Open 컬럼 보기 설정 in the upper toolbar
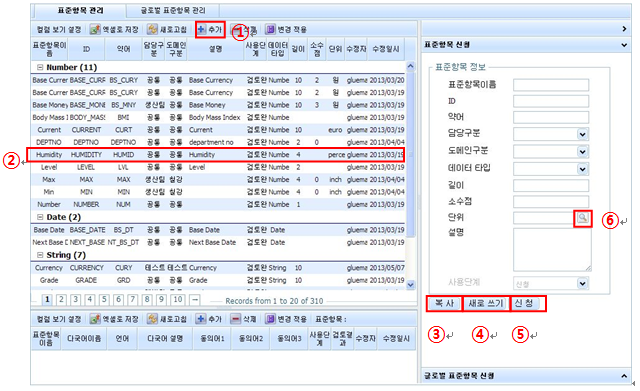 (x=59, y=29)
